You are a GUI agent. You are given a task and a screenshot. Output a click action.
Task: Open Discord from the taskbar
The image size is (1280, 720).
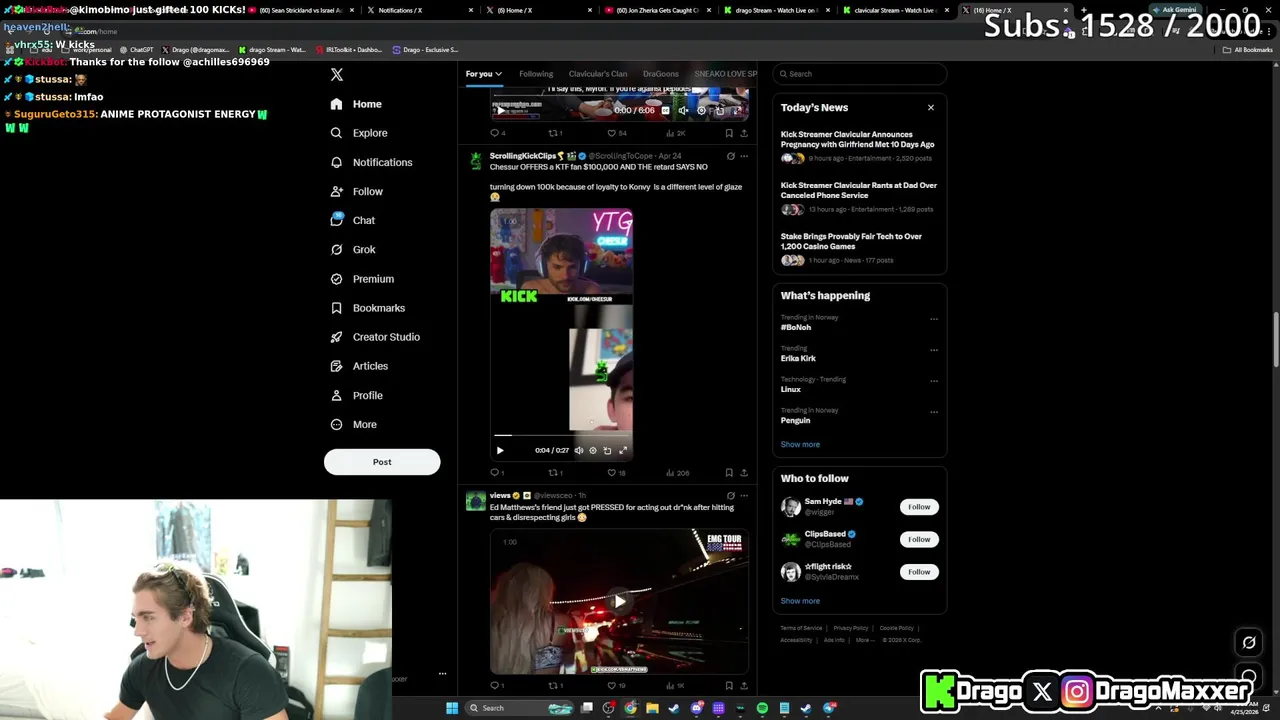tap(697, 708)
